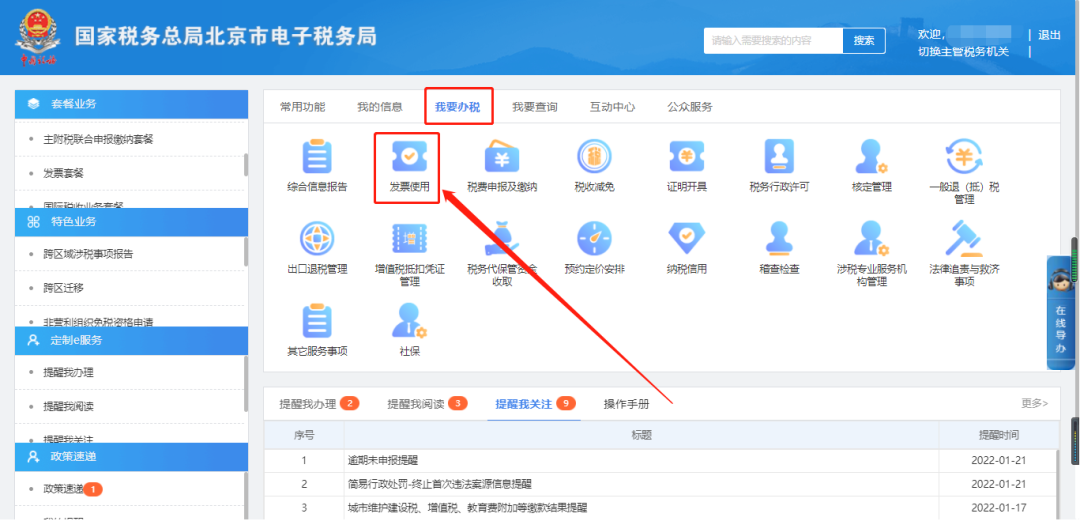The image size is (1080, 521).
Task: Open 核定管理 icon
Action: point(871,156)
